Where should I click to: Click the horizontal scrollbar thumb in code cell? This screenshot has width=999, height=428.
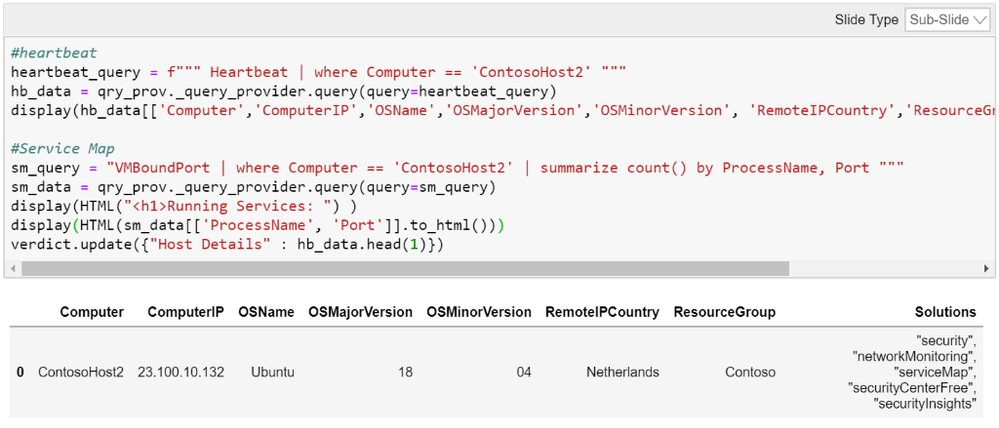(405, 269)
